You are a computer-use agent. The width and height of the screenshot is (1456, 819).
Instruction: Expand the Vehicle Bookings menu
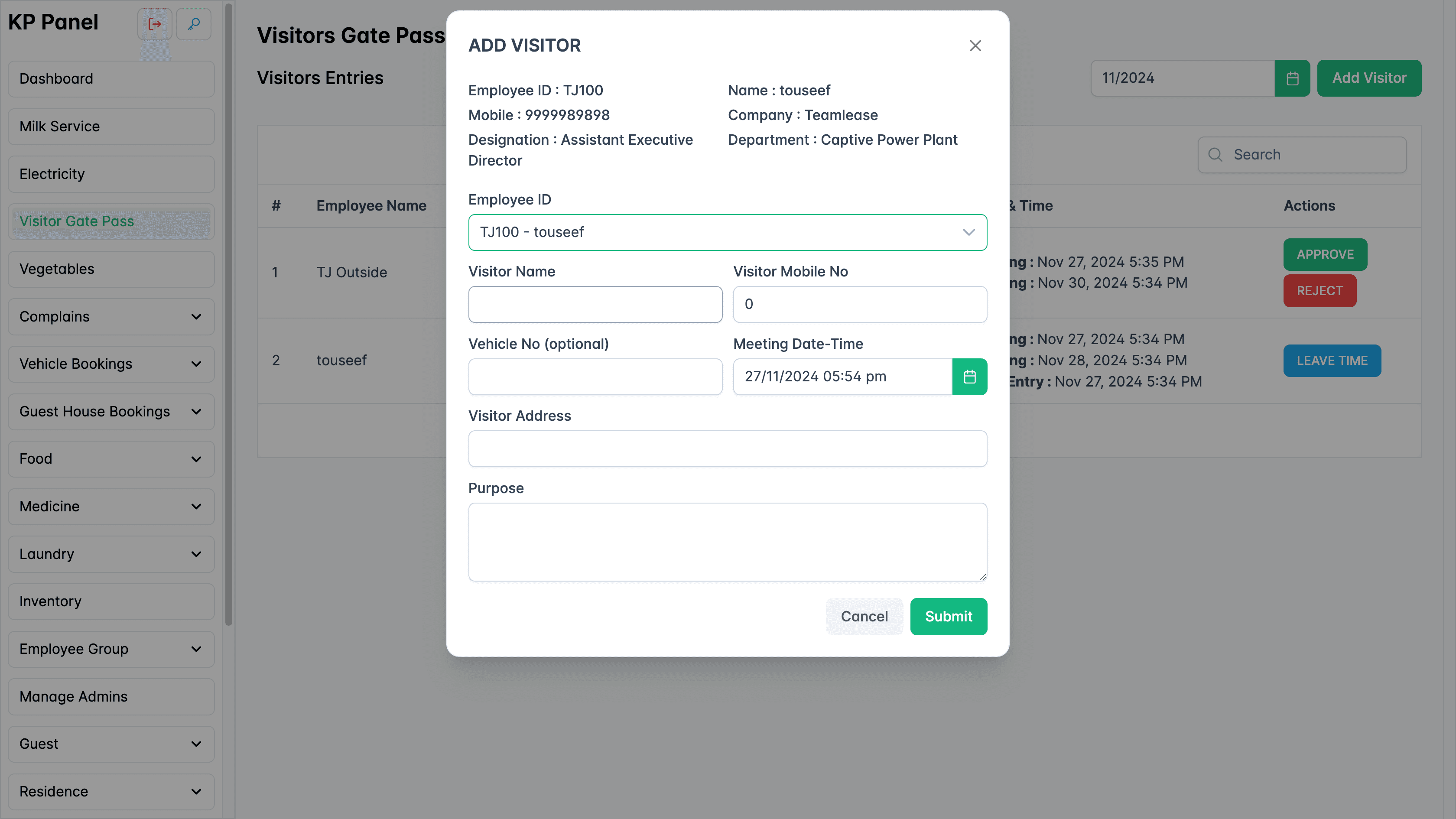pos(196,364)
